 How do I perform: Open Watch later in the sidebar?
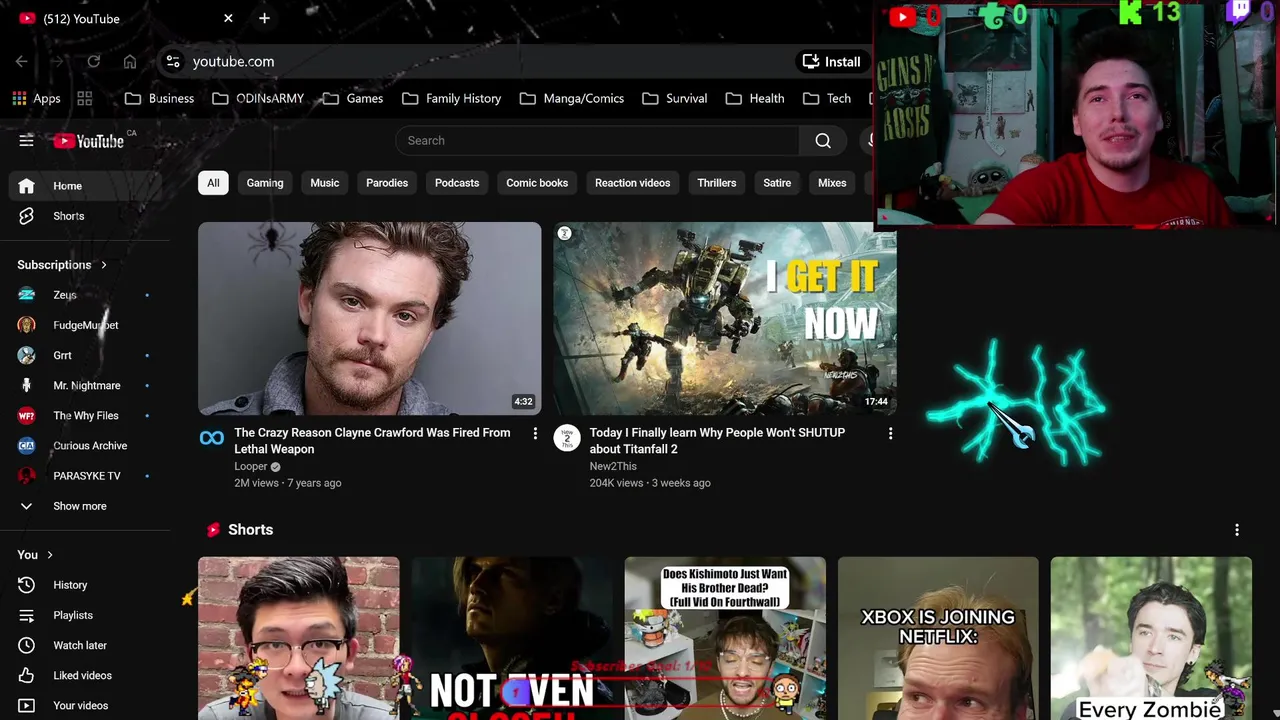(85, 645)
